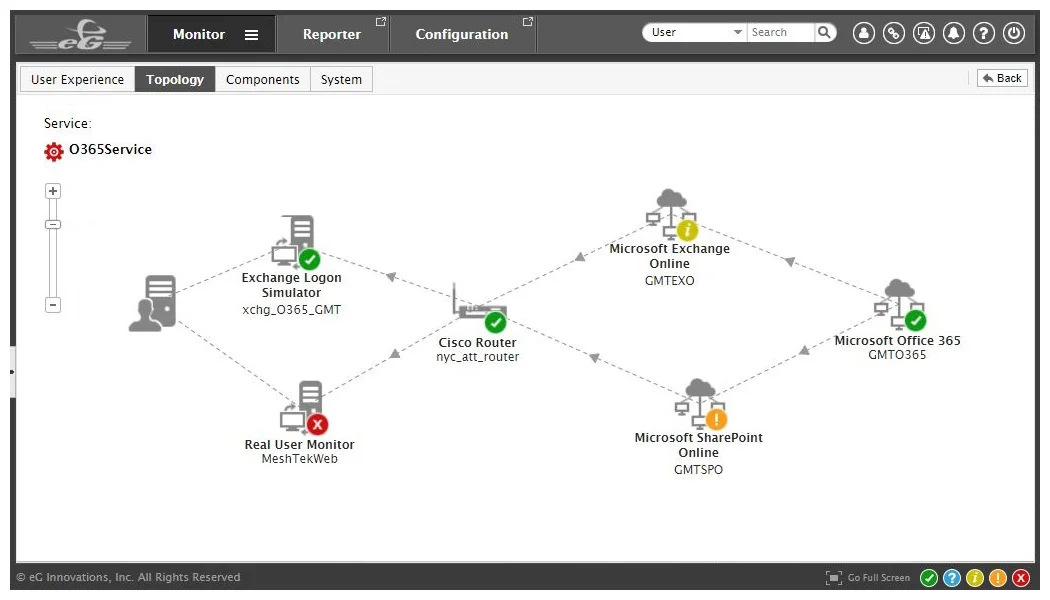1050x600 pixels.
Task: Click the Back button
Action: point(1002,78)
